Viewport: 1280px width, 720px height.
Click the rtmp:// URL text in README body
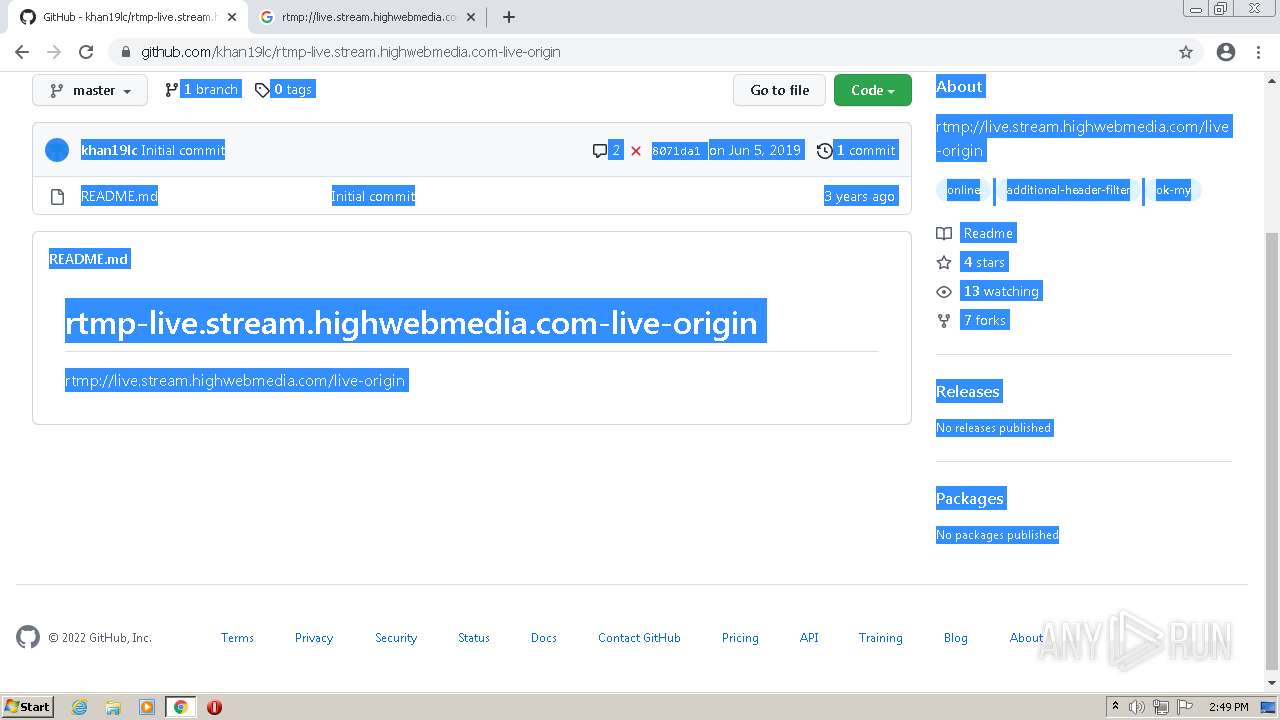point(235,380)
